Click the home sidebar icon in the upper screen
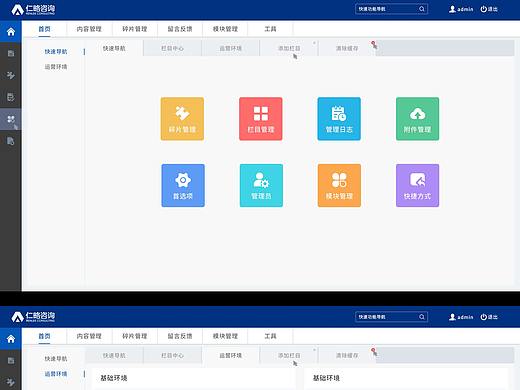Image resolution: width=520 pixels, height=390 pixels. pos(11,32)
